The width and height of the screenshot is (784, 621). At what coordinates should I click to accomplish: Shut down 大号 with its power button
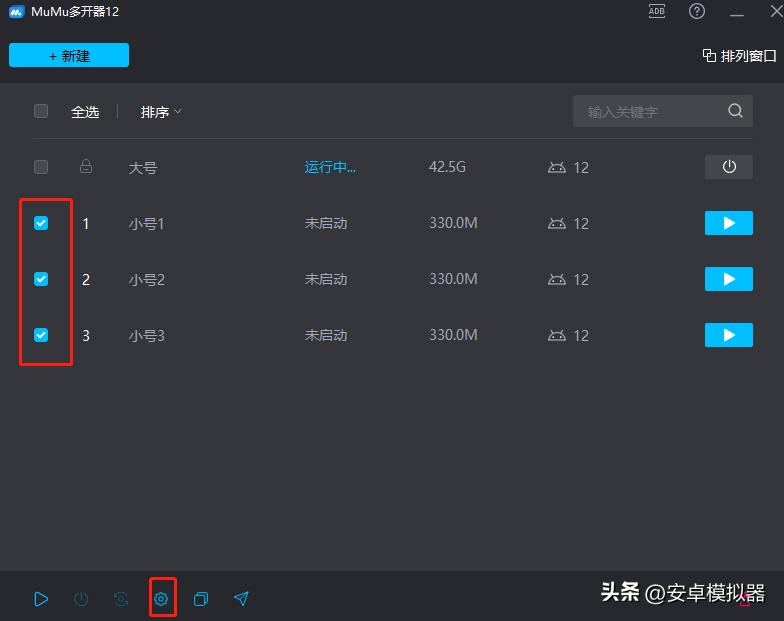pyautogui.click(x=728, y=167)
